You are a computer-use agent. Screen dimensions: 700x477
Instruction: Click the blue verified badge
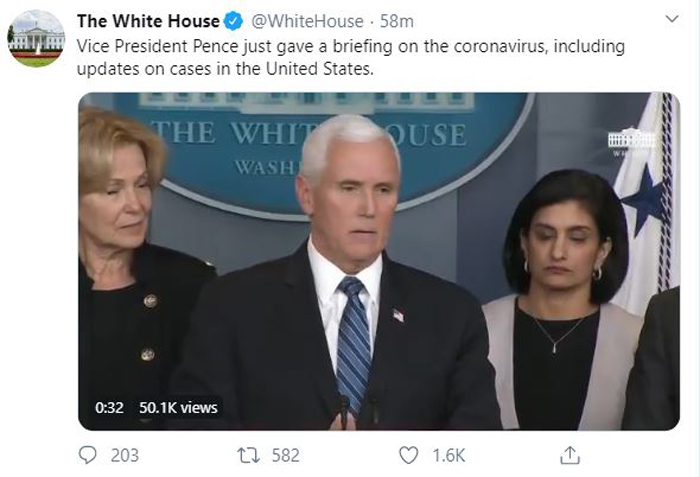pyautogui.click(x=233, y=21)
